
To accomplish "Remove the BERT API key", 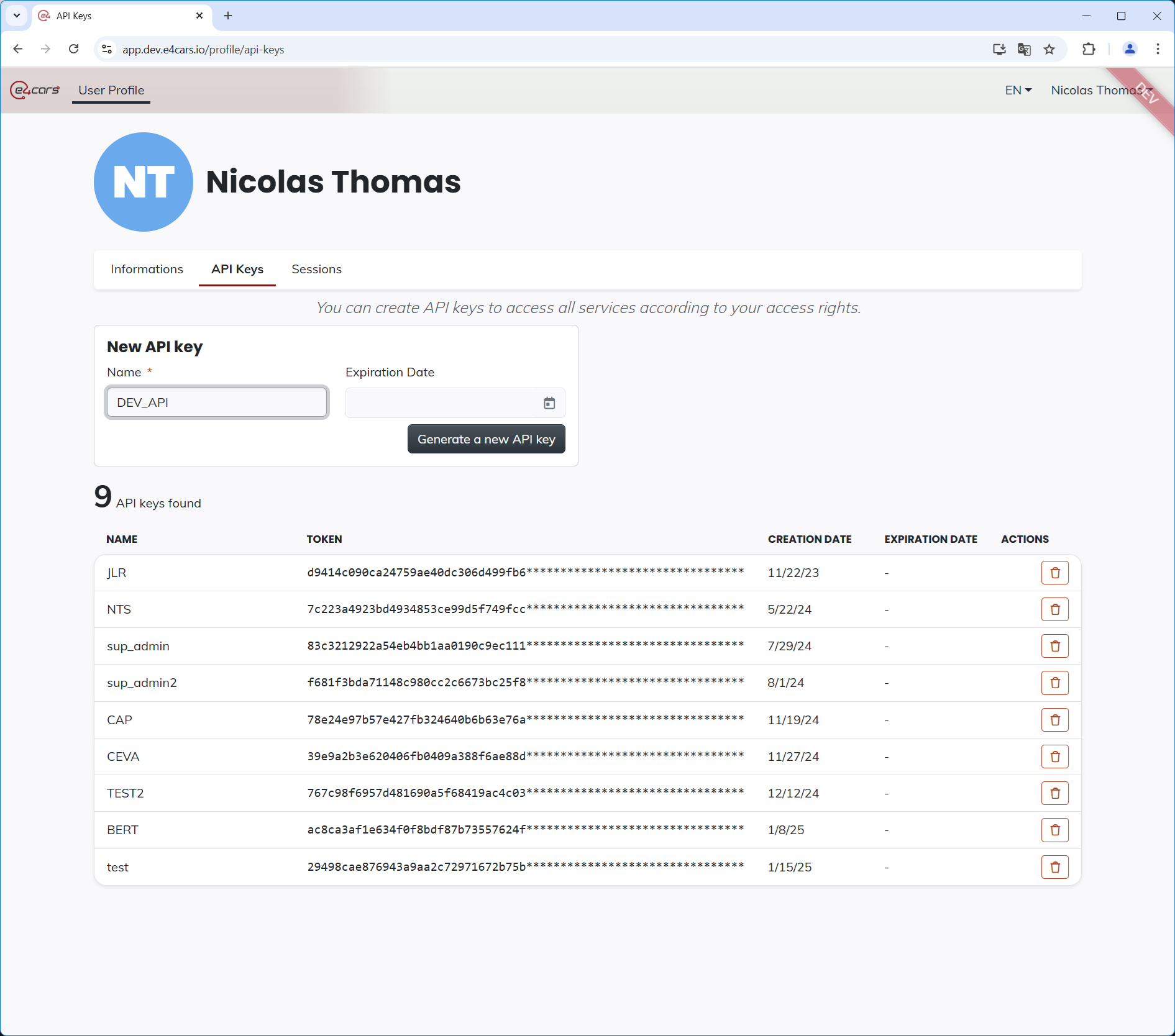I will (x=1054, y=830).
